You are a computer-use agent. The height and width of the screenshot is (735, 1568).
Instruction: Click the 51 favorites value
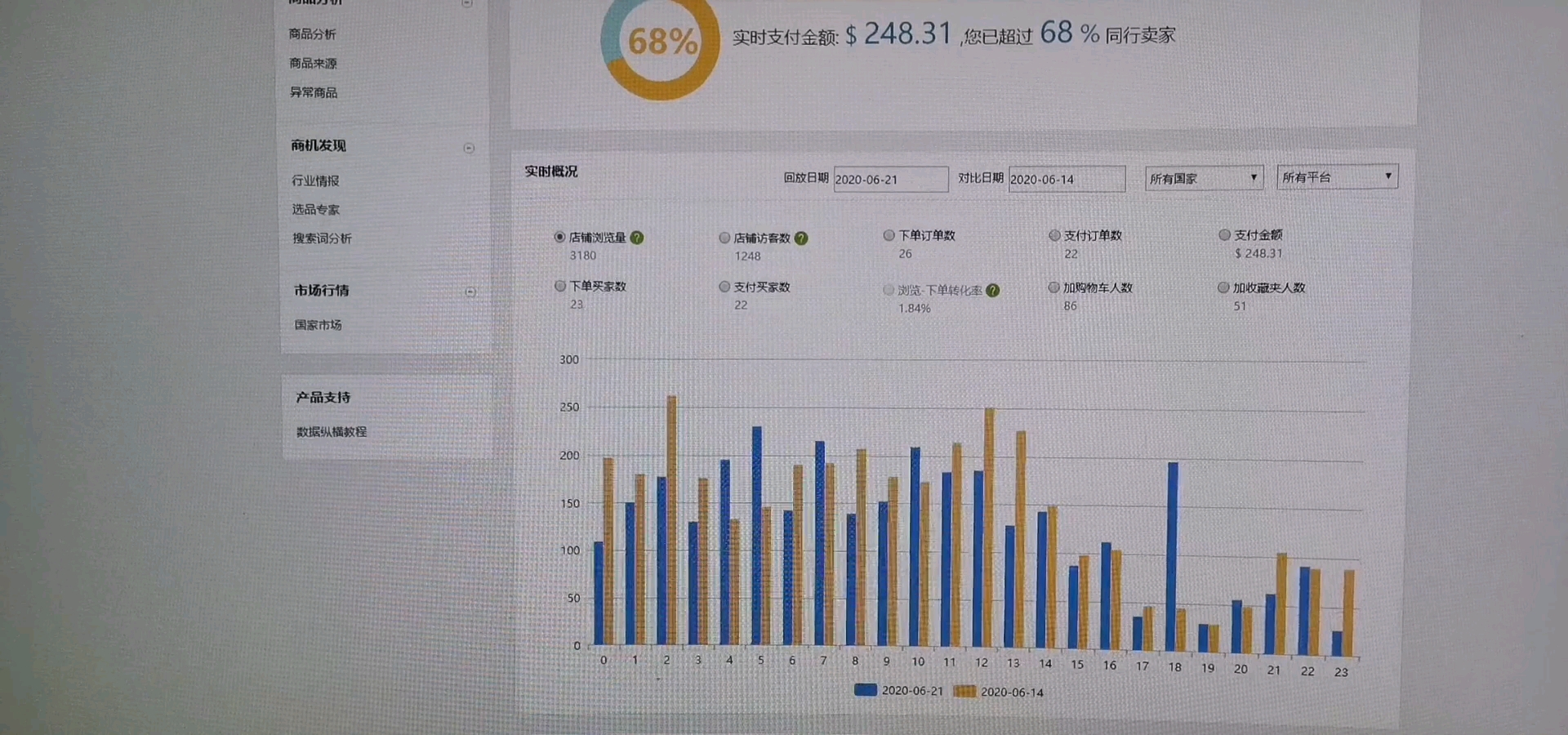click(1240, 306)
